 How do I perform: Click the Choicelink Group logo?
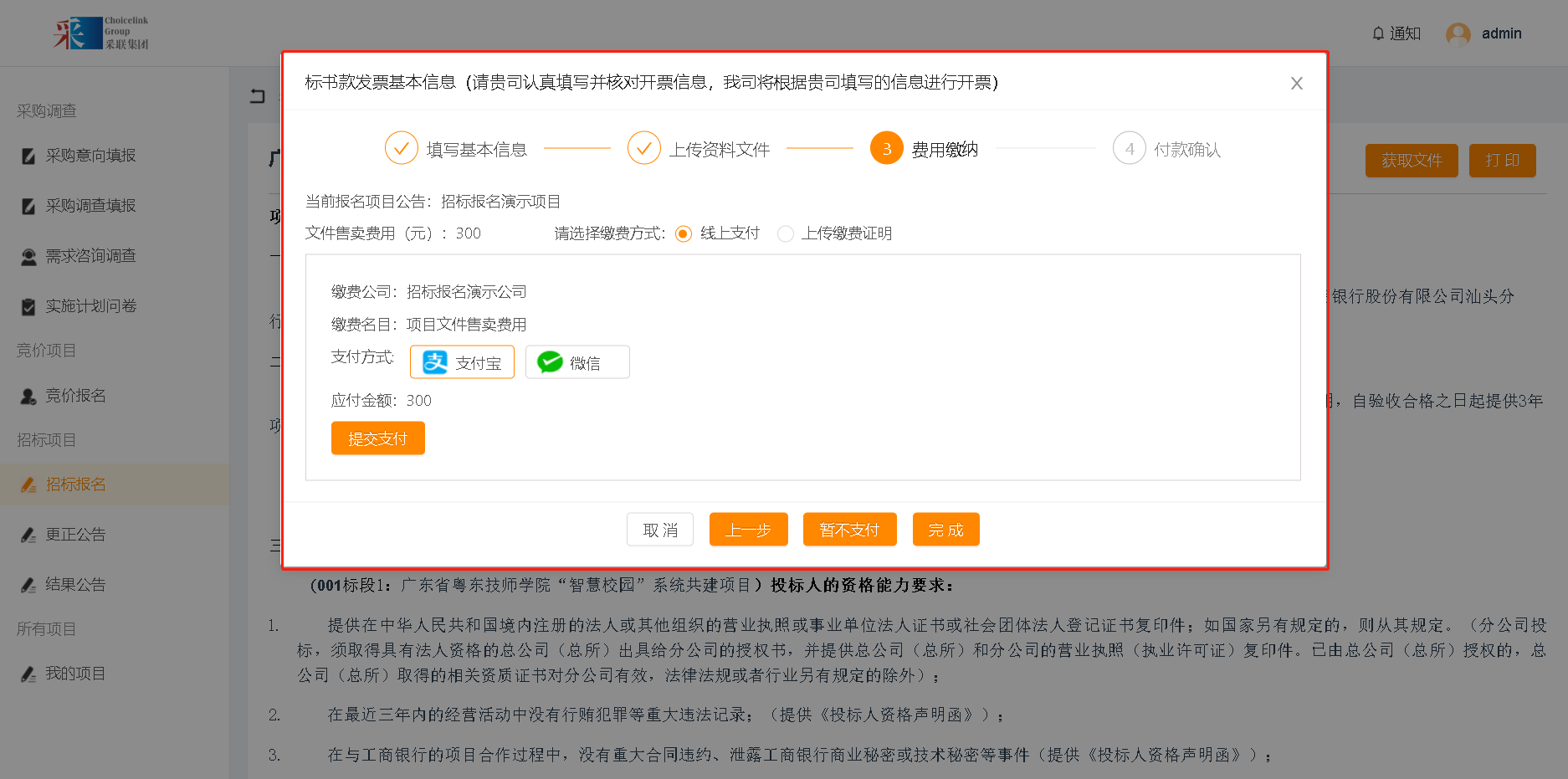(101, 33)
